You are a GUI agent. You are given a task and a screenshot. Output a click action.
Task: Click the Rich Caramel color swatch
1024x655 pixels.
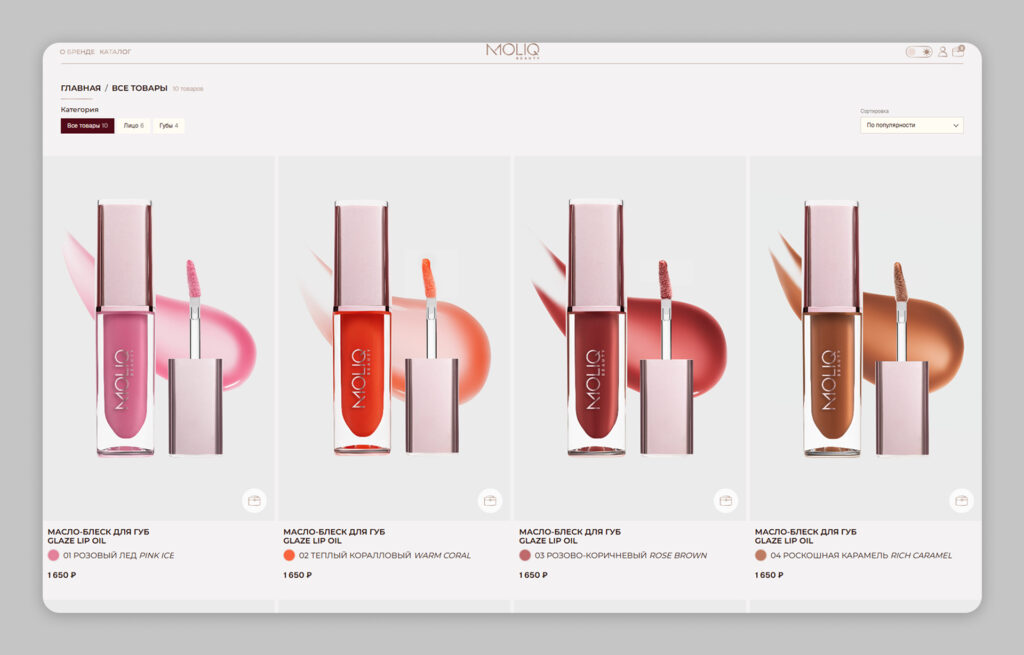point(761,555)
